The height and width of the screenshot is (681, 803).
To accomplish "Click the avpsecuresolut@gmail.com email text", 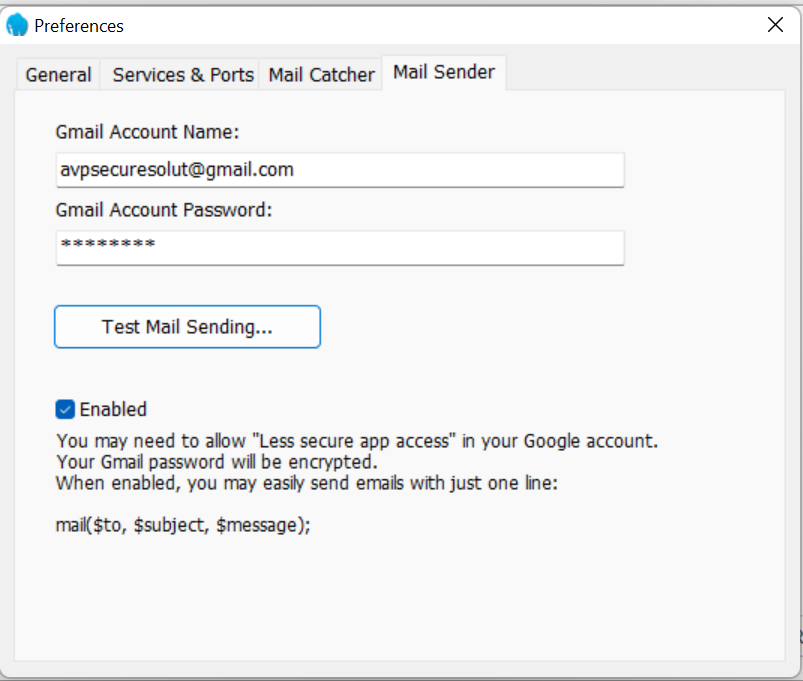I will click(x=177, y=170).
